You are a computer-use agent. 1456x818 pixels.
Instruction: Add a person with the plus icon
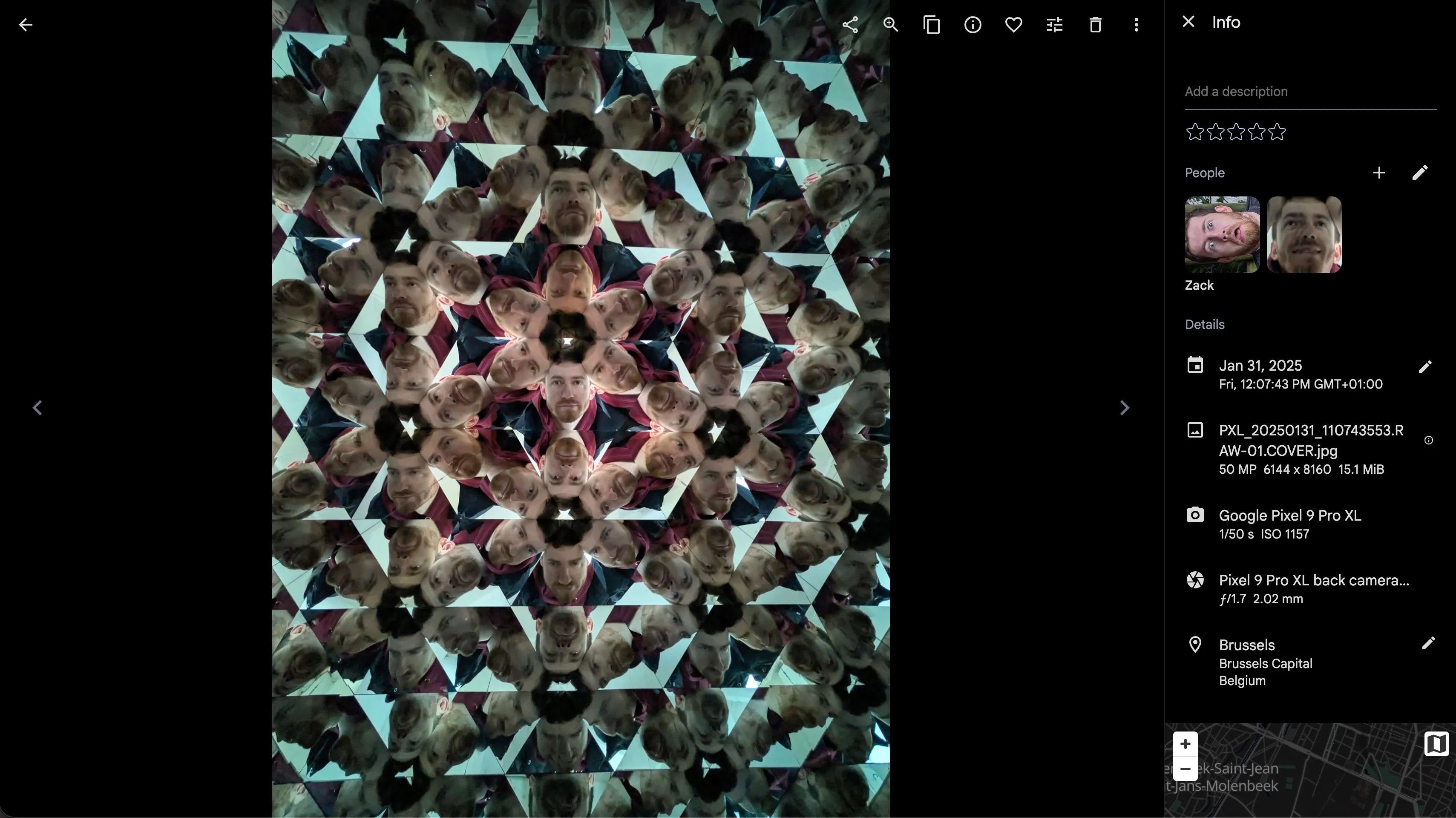[x=1378, y=173]
